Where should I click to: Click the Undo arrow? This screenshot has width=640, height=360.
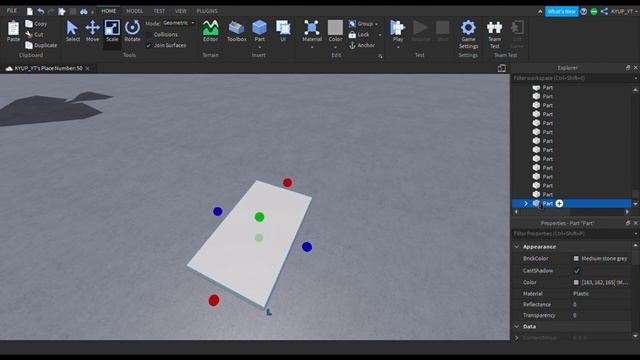(40, 11)
